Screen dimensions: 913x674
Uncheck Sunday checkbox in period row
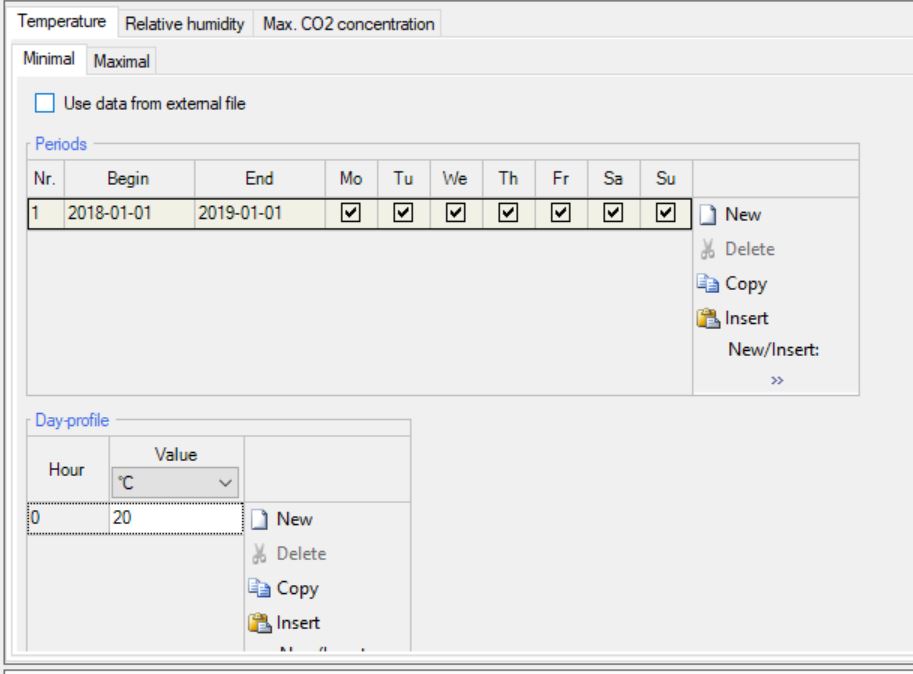(665, 214)
